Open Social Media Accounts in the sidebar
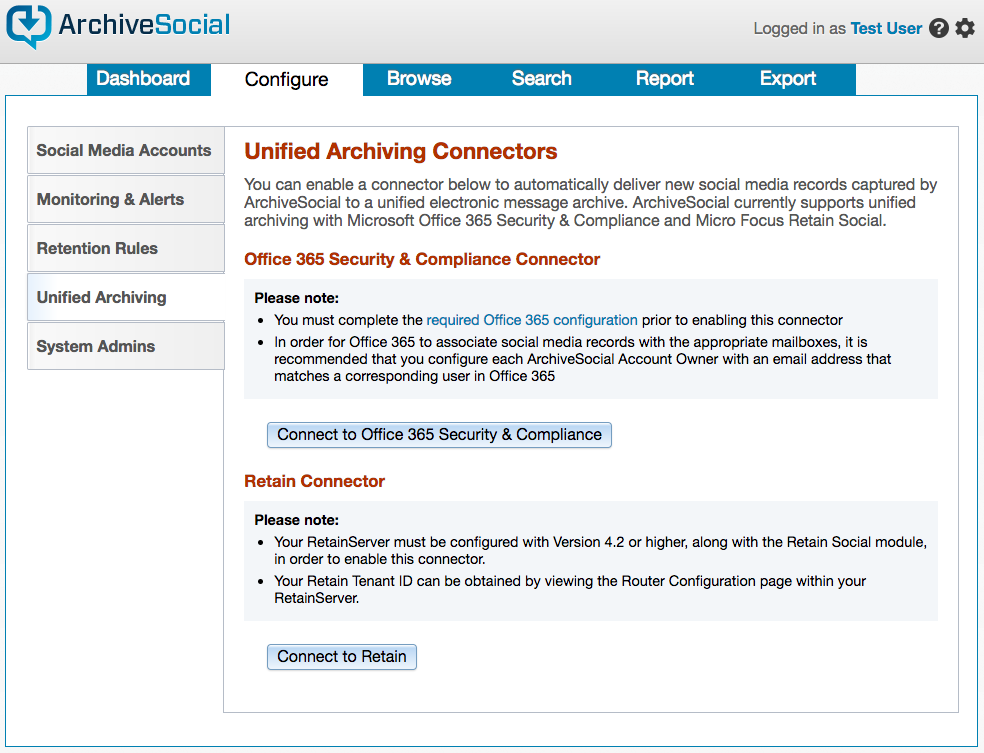The image size is (984, 753). [x=124, y=151]
